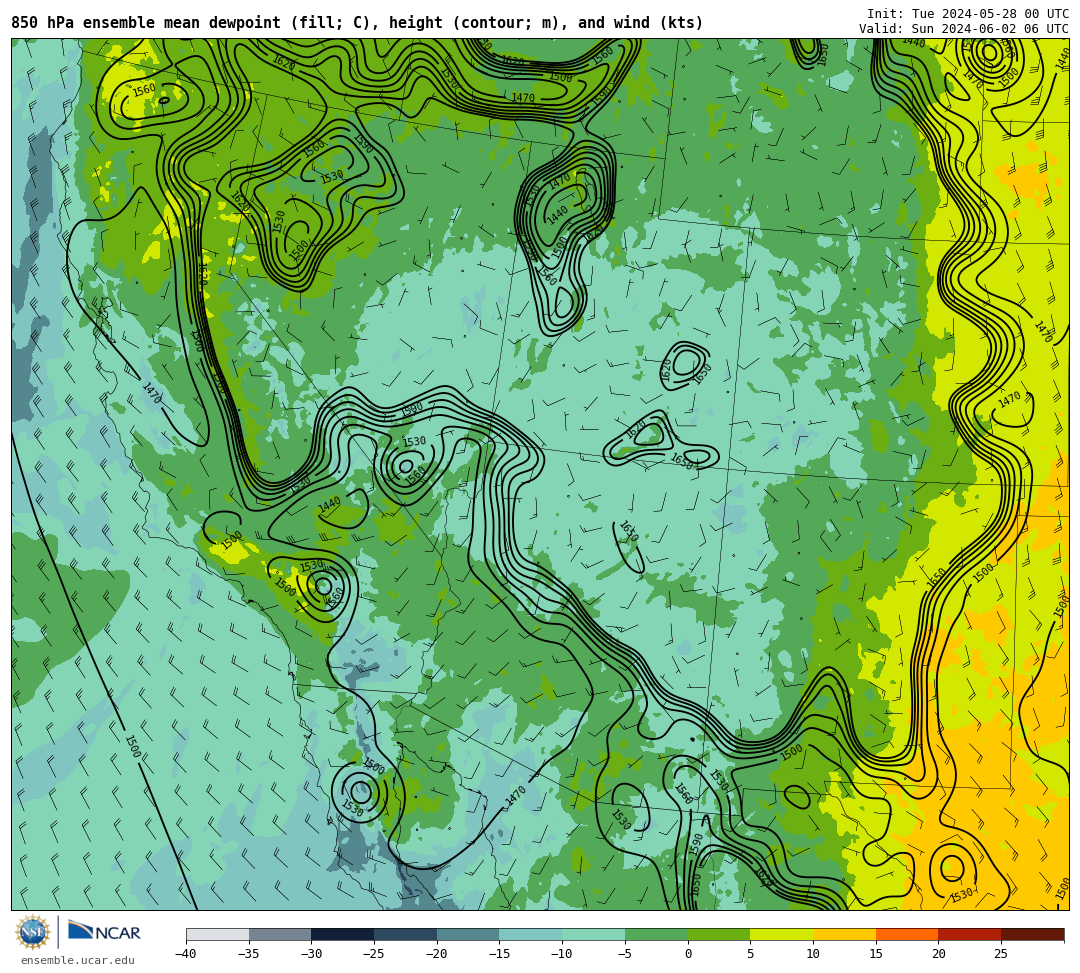The height and width of the screenshot is (973, 1080).
Task: Click the NCAR logo
Action: (104, 932)
